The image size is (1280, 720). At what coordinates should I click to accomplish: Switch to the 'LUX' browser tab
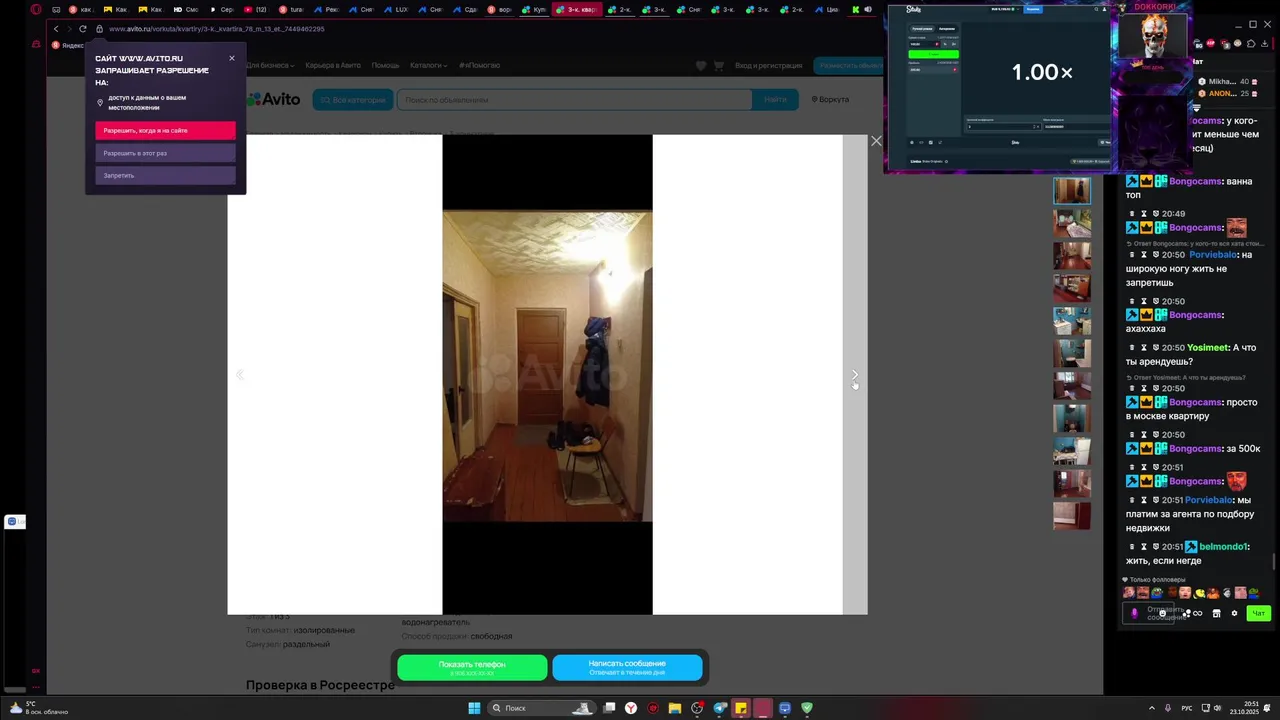[x=396, y=9]
